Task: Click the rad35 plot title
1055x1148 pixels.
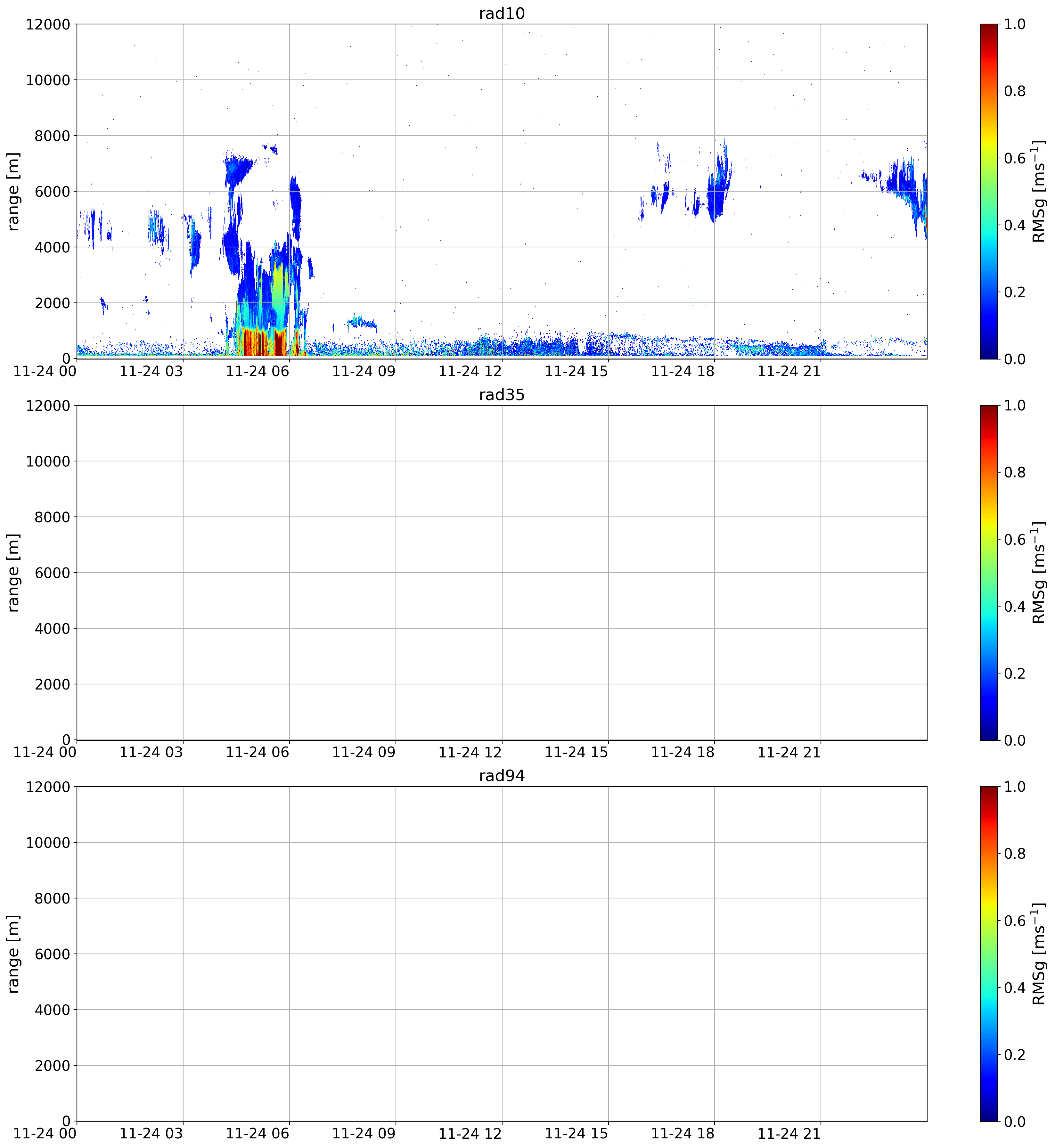Action: click(502, 395)
